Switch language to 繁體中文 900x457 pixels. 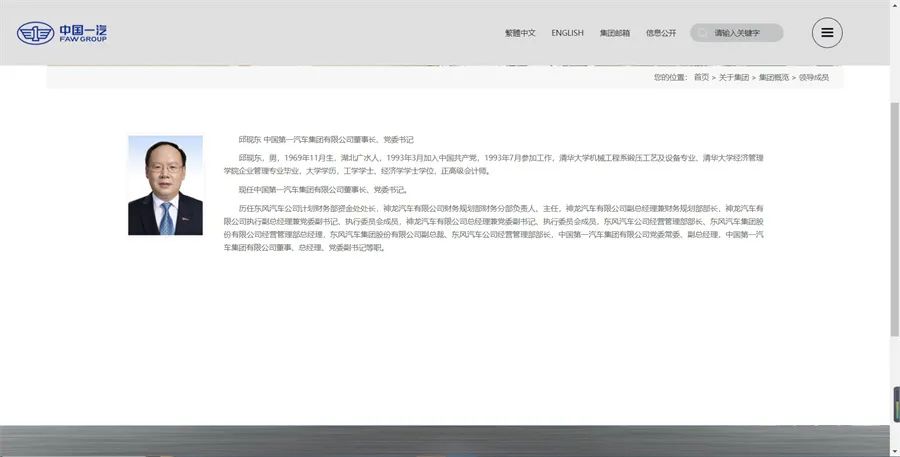pos(520,33)
